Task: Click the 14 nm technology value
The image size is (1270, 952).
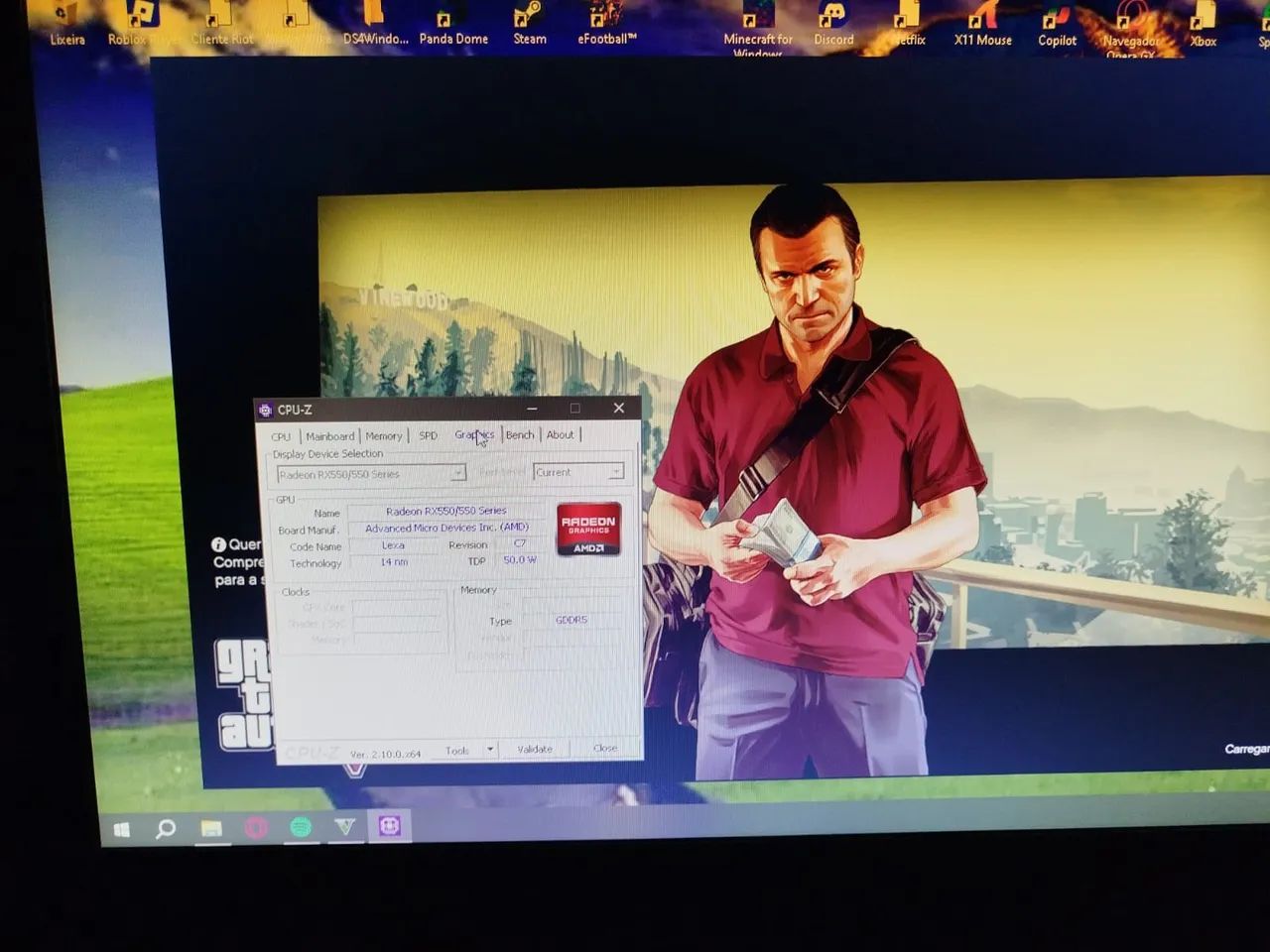Action: [394, 562]
